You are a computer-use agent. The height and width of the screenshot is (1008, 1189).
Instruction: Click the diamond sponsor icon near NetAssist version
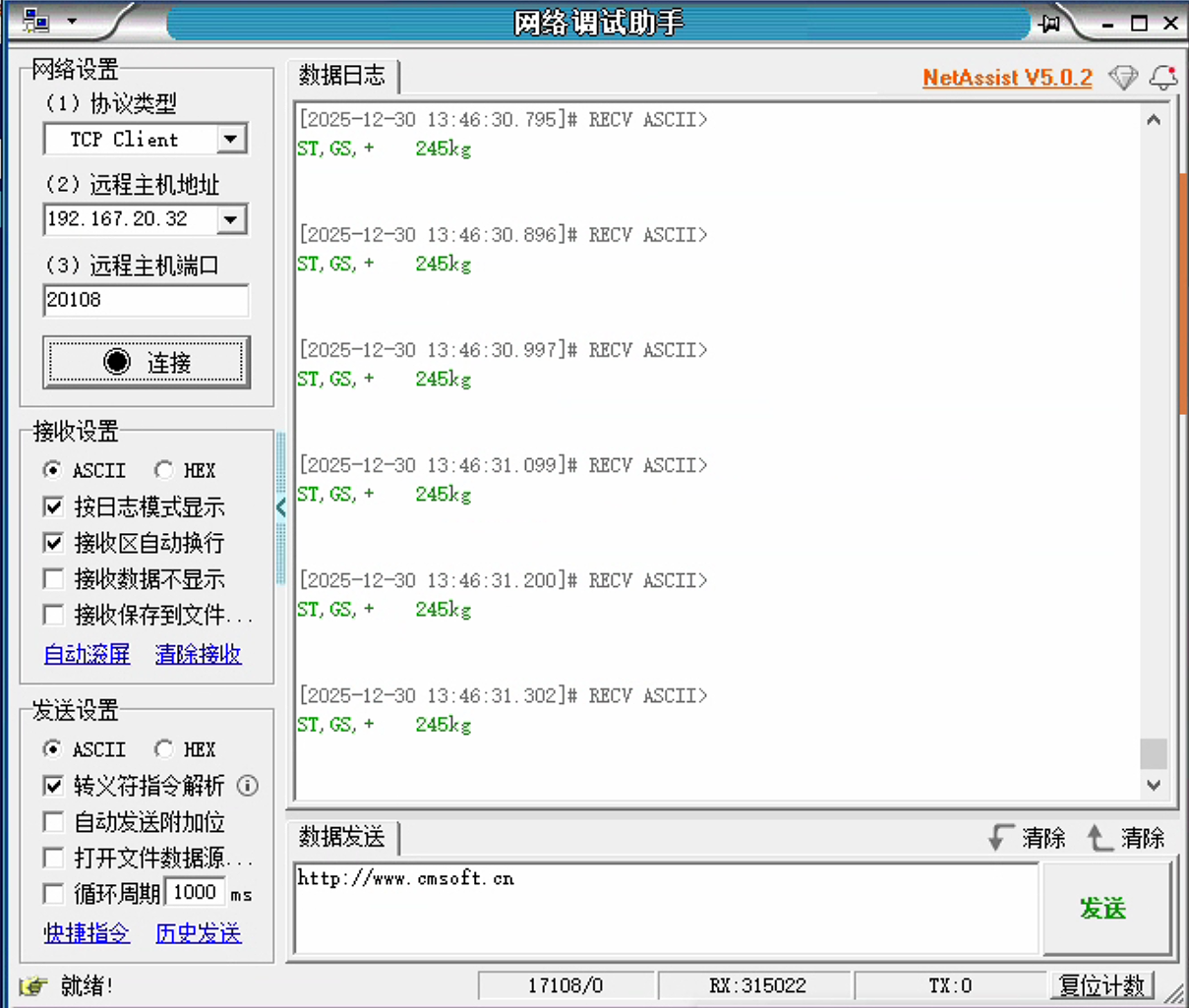point(1122,77)
